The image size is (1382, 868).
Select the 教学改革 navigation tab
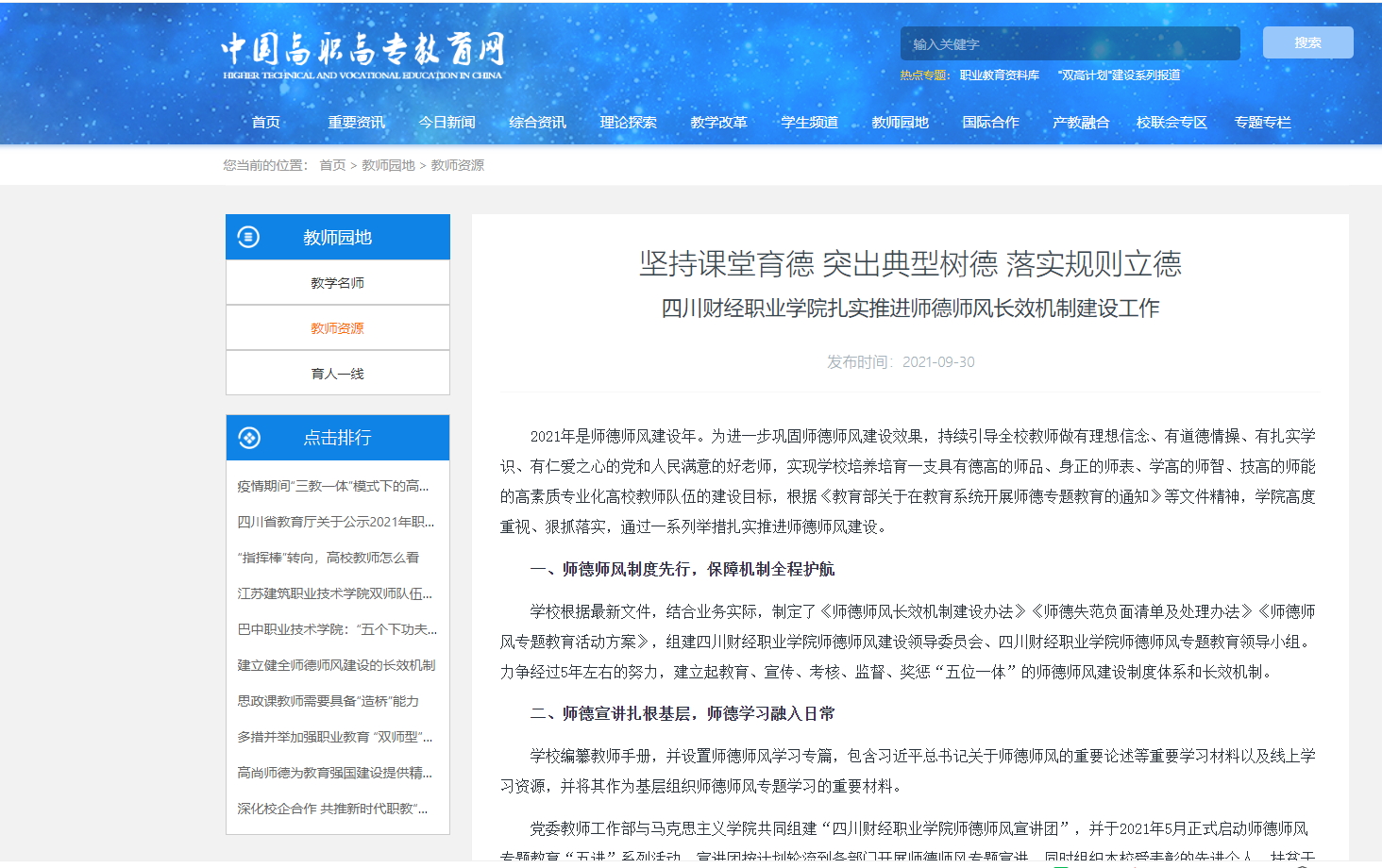pos(718,122)
